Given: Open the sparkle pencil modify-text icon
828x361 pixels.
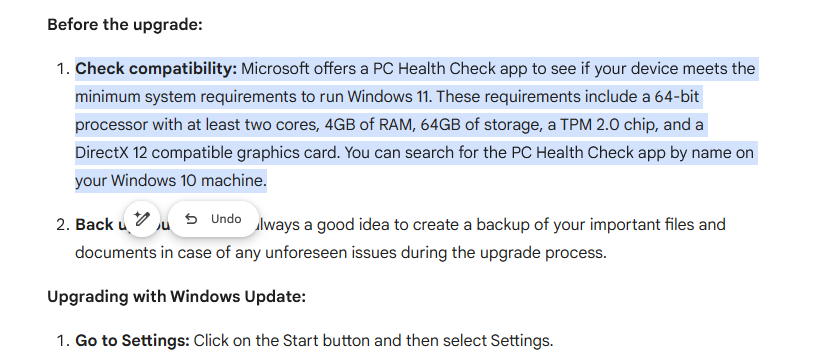Looking at the screenshot, I should (x=142, y=218).
